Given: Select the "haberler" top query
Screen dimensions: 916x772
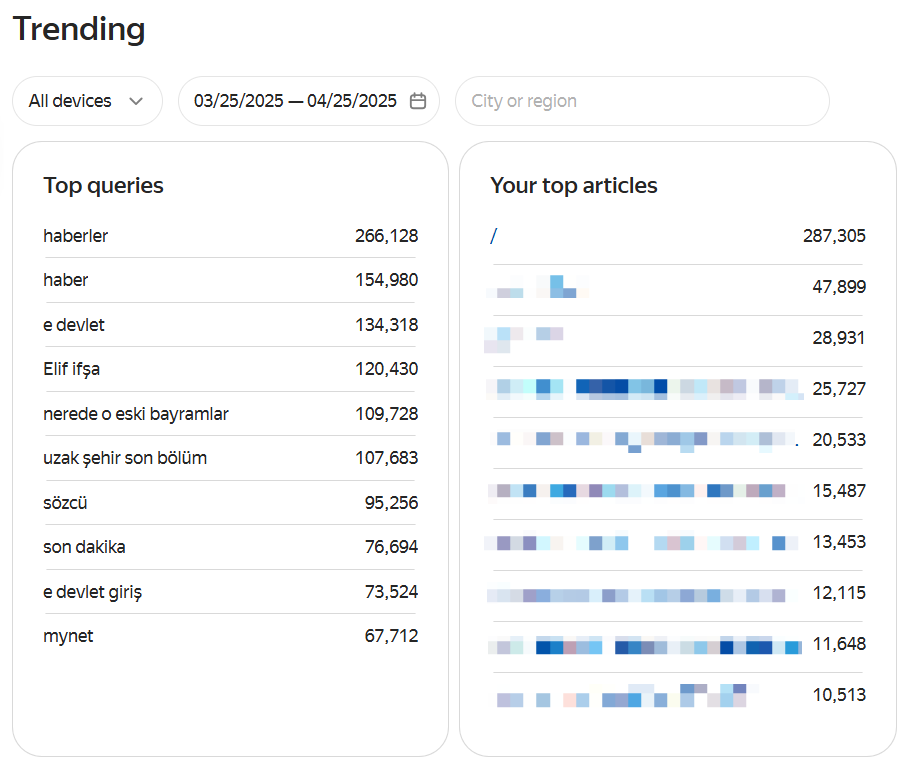Looking at the screenshot, I should pos(76,237).
